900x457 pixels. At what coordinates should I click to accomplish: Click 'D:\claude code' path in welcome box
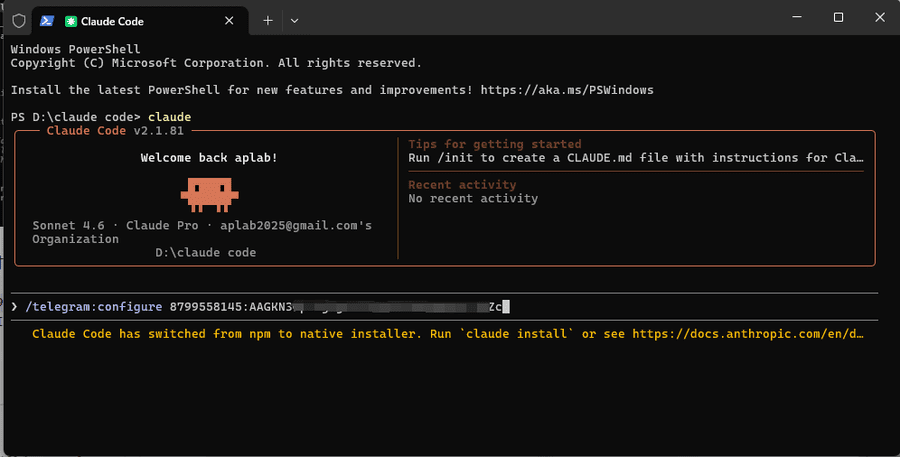pos(205,253)
